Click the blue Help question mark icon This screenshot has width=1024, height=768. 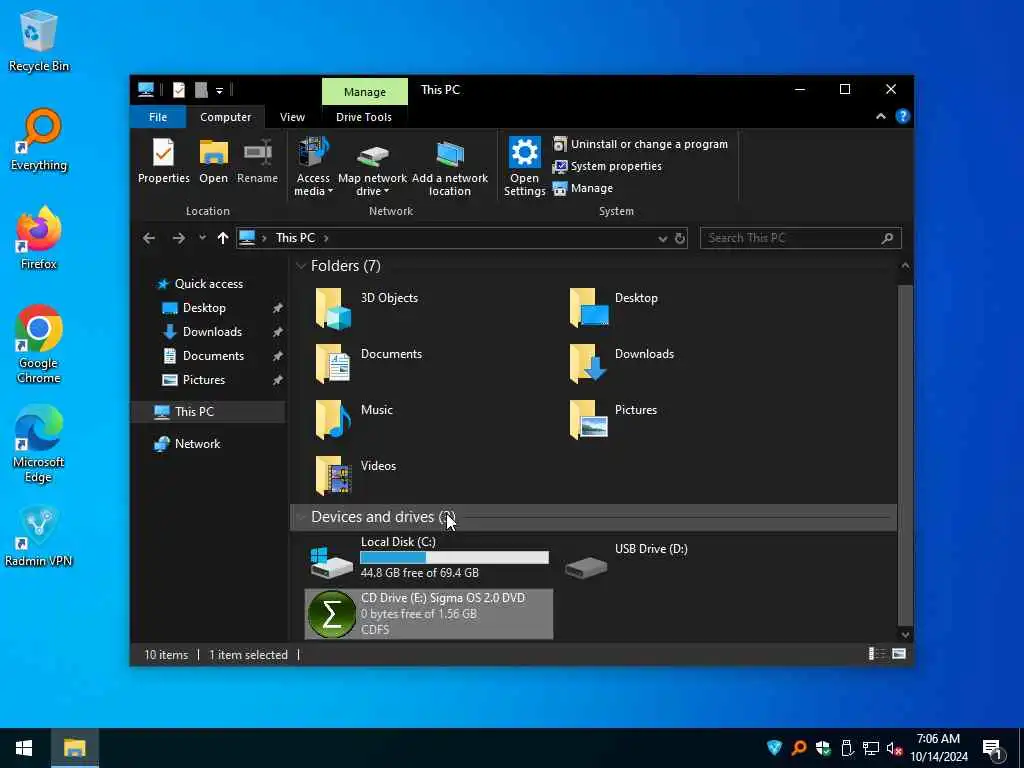(903, 116)
